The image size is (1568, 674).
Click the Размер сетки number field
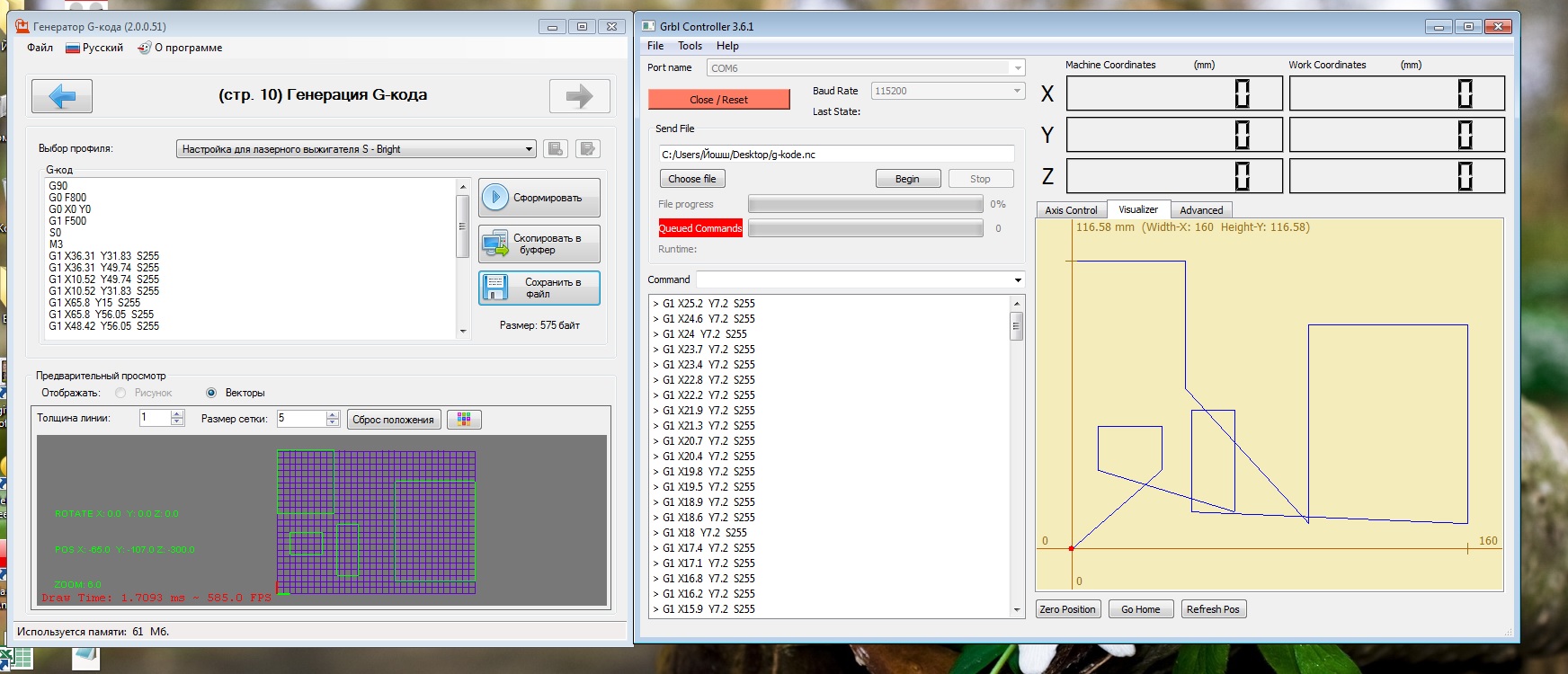click(301, 418)
